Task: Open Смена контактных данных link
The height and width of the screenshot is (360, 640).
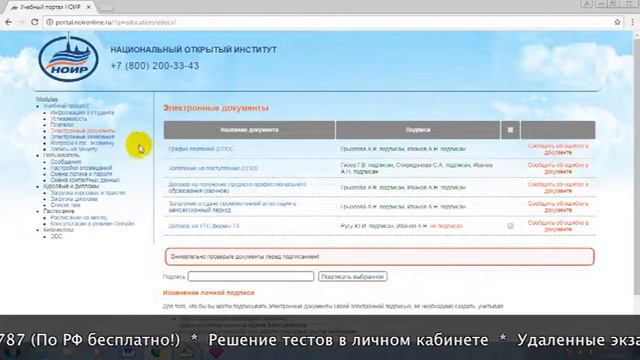Action: click(85, 180)
